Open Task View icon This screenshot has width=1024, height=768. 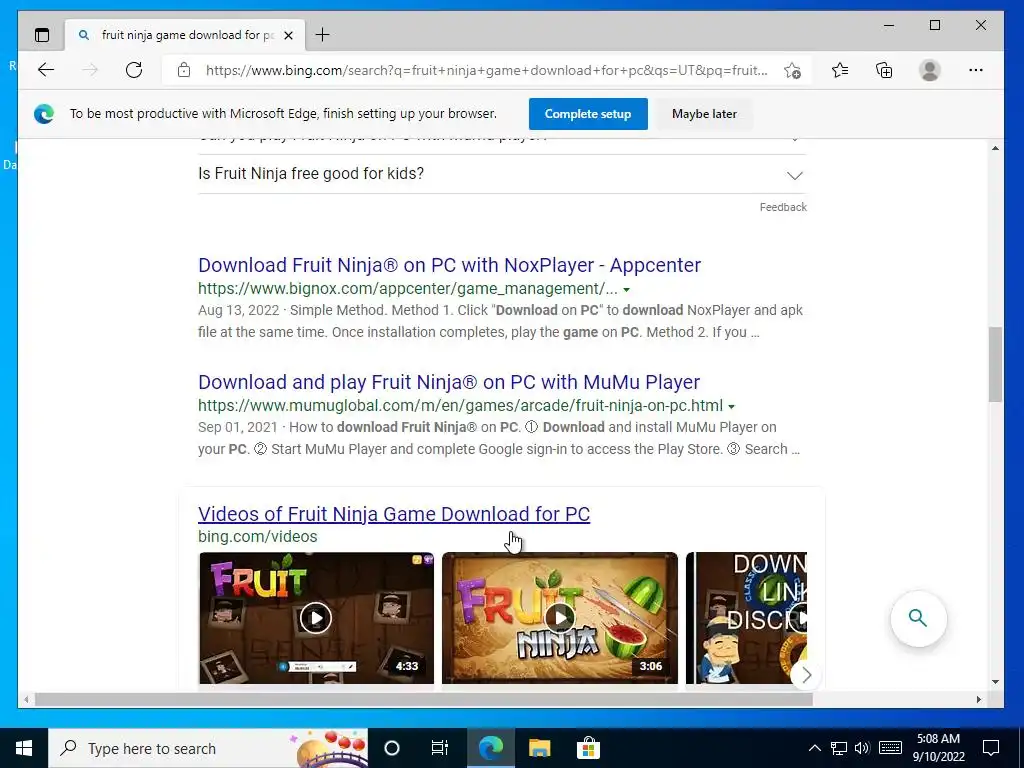coord(440,748)
